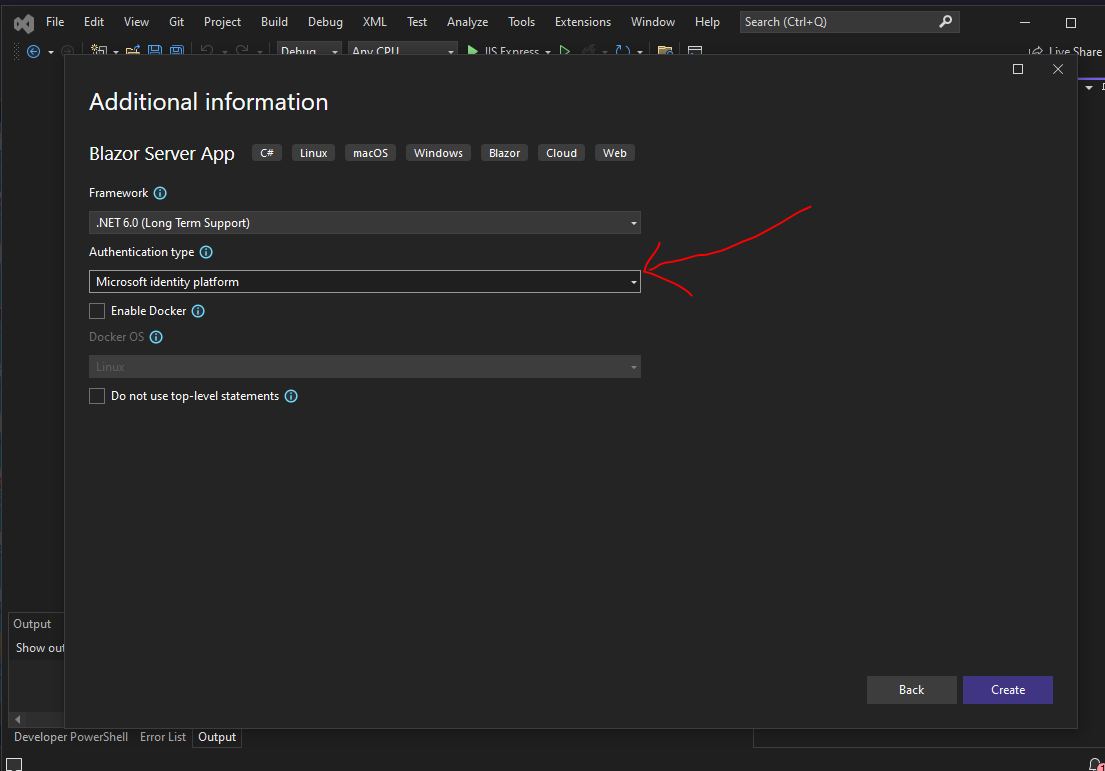The height and width of the screenshot is (771, 1105).
Task: Click the notifications bell in status bar
Action: [x=1096, y=765]
